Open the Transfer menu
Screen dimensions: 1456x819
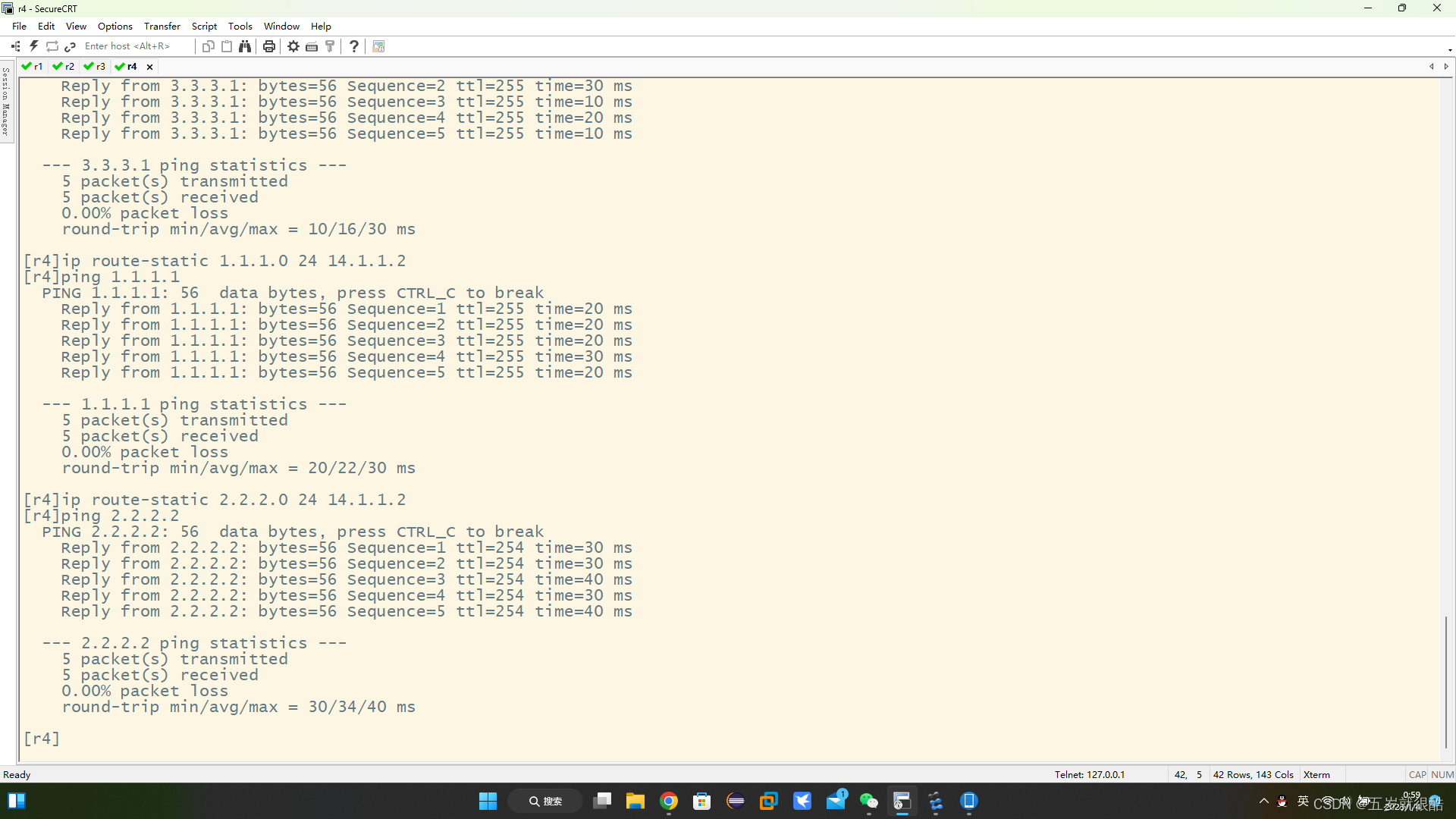click(162, 26)
